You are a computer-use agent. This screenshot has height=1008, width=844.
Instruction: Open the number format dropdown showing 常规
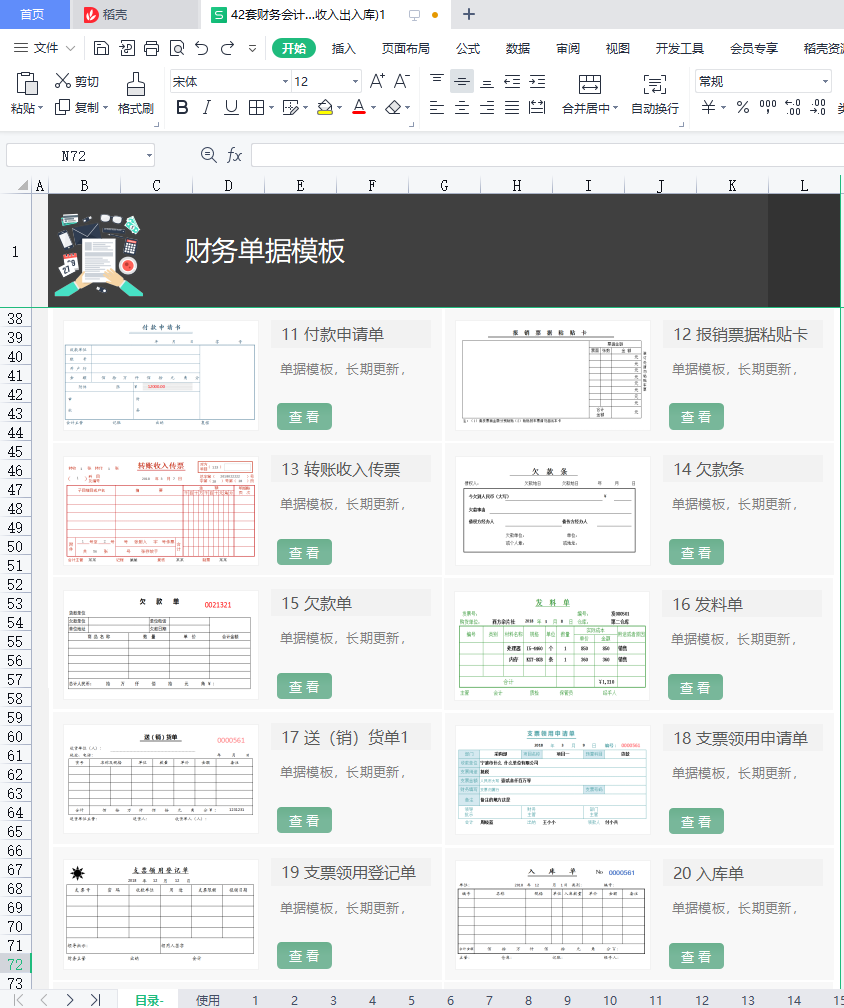coord(825,82)
